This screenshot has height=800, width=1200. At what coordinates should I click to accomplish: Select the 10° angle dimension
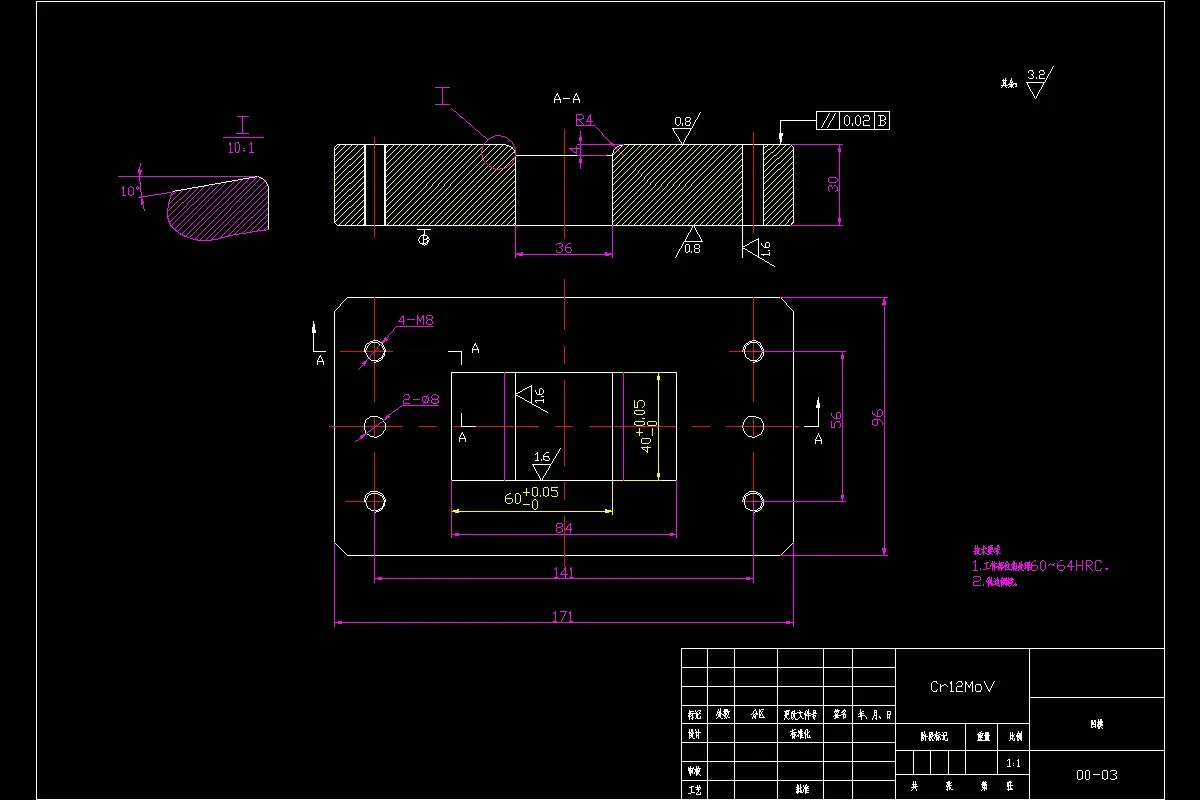tap(128, 190)
